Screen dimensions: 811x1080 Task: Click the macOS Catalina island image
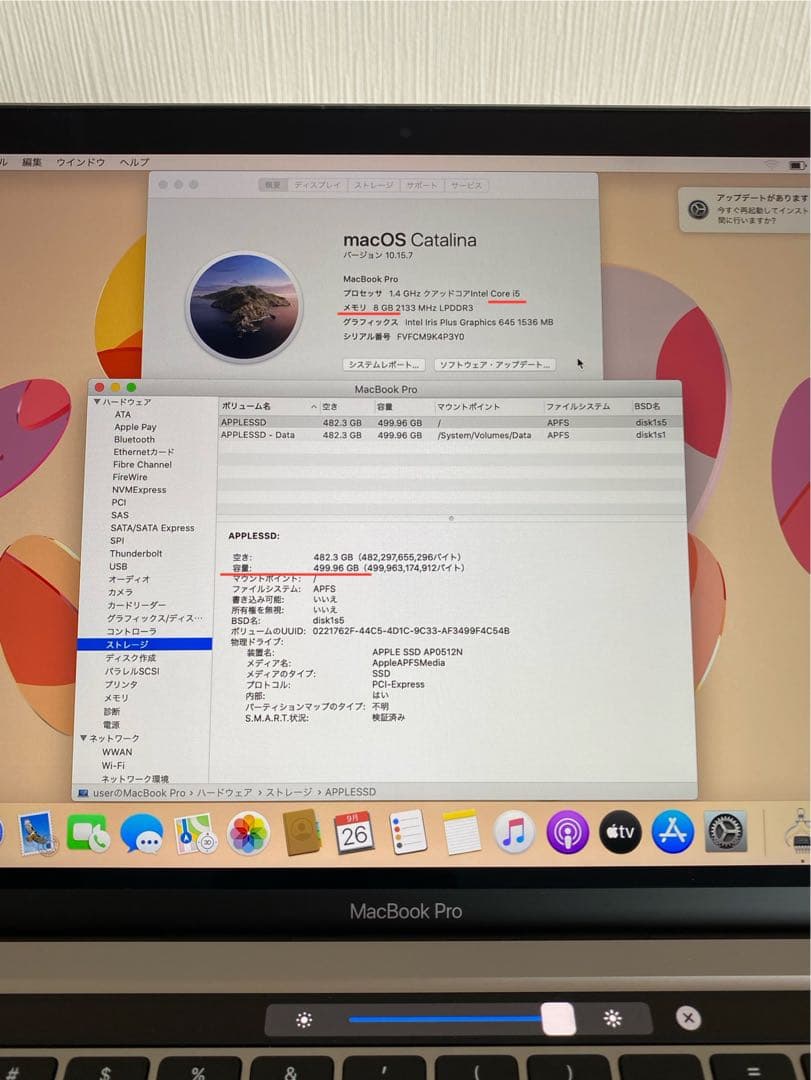(x=245, y=307)
